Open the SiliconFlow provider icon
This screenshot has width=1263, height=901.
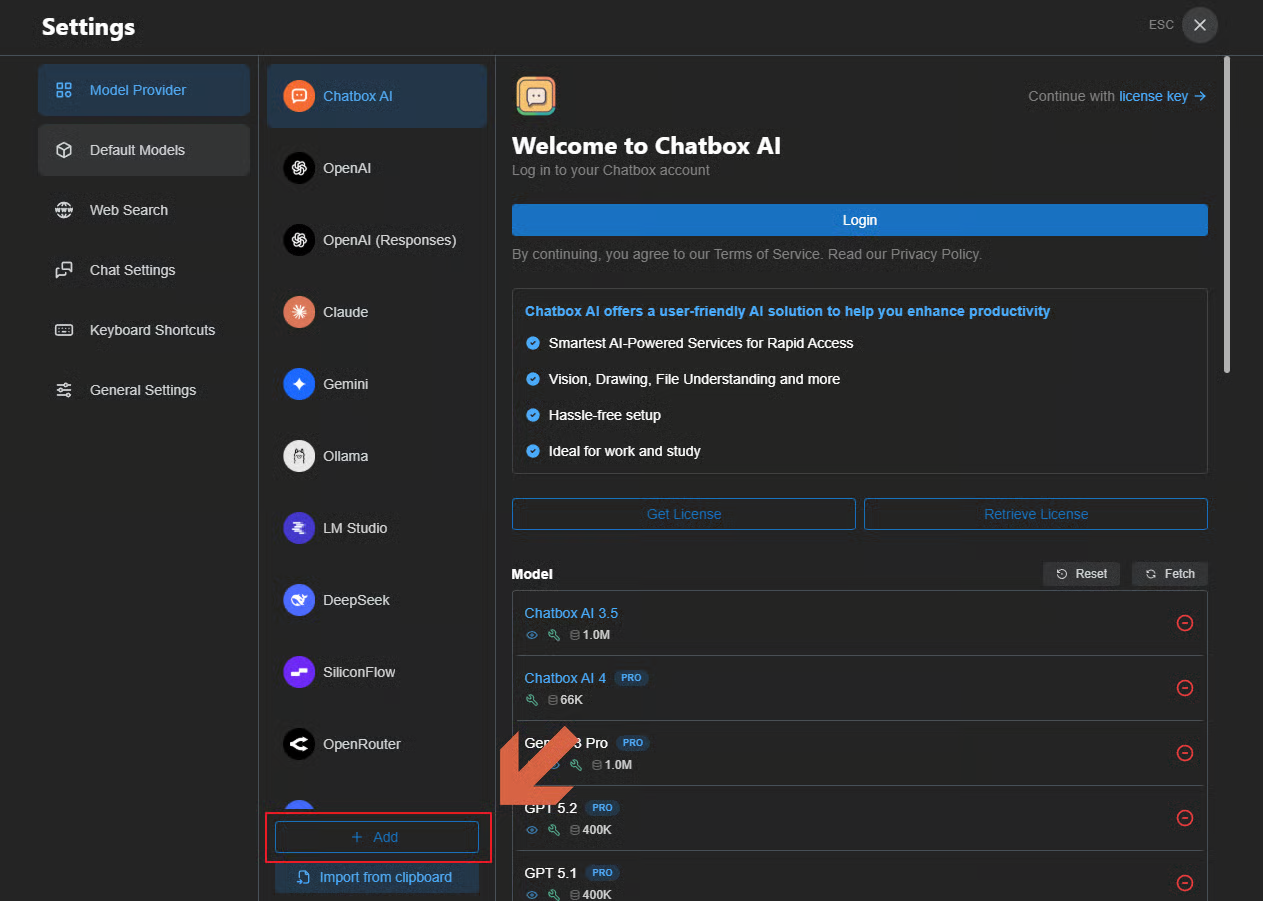tap(299, 672)
